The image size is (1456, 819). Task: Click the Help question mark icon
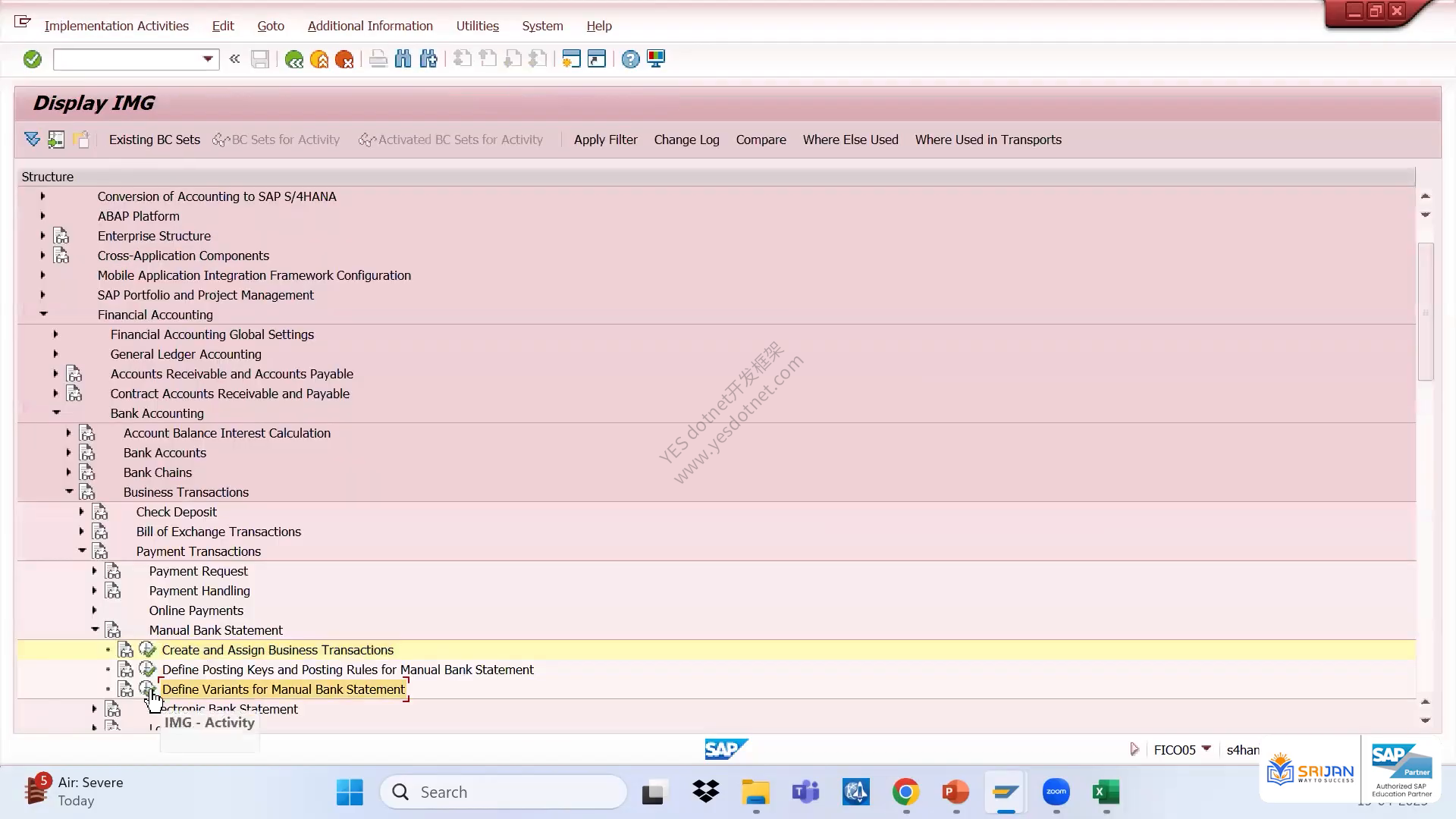pos(630,59)
